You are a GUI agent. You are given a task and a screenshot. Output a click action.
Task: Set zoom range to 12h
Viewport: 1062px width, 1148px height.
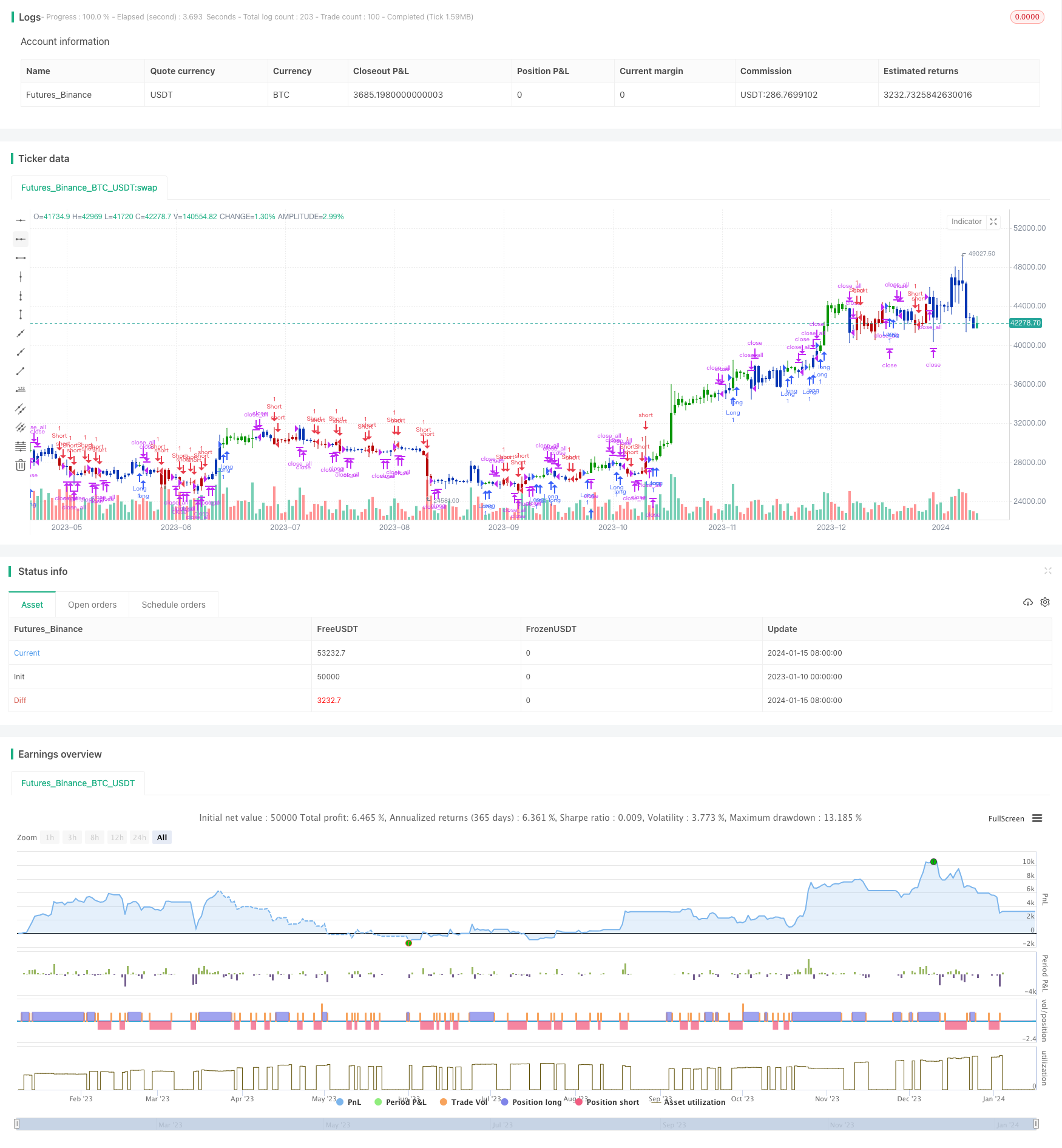coord(117,837)
